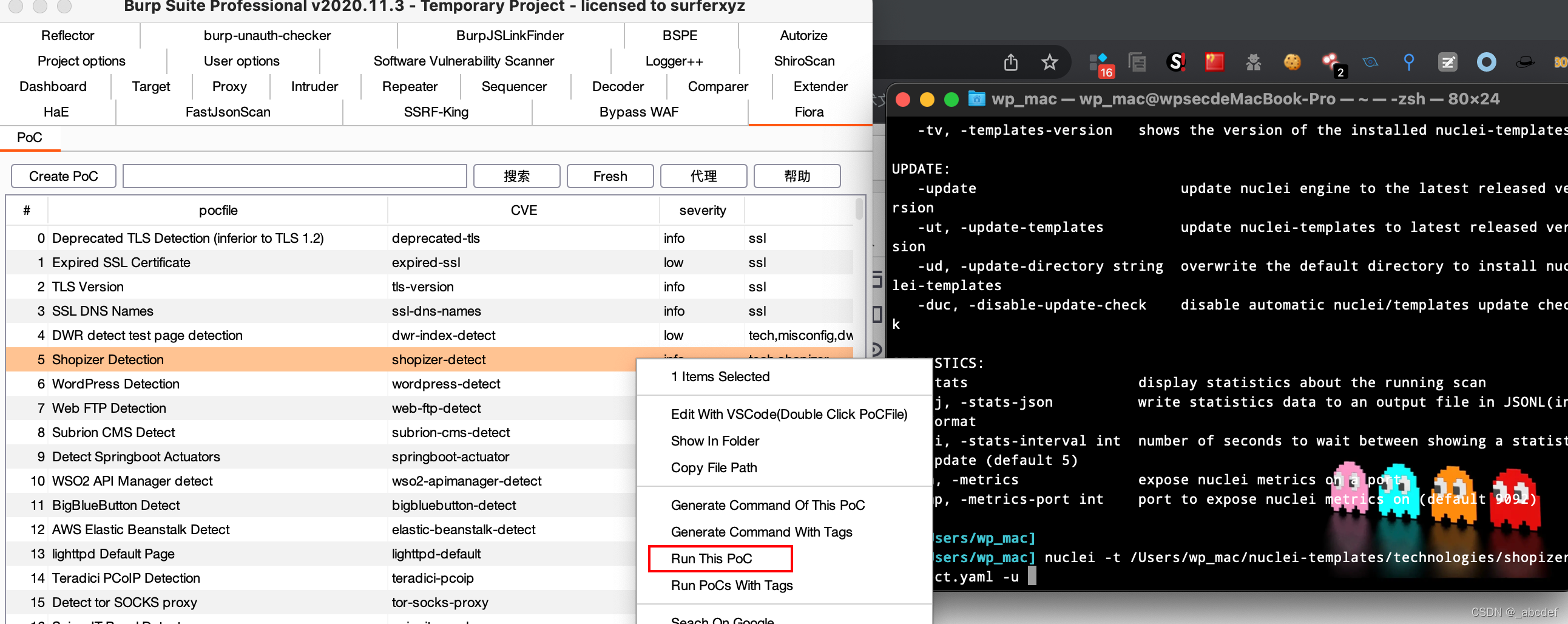Open the red square flag extension

[1214, 62]
